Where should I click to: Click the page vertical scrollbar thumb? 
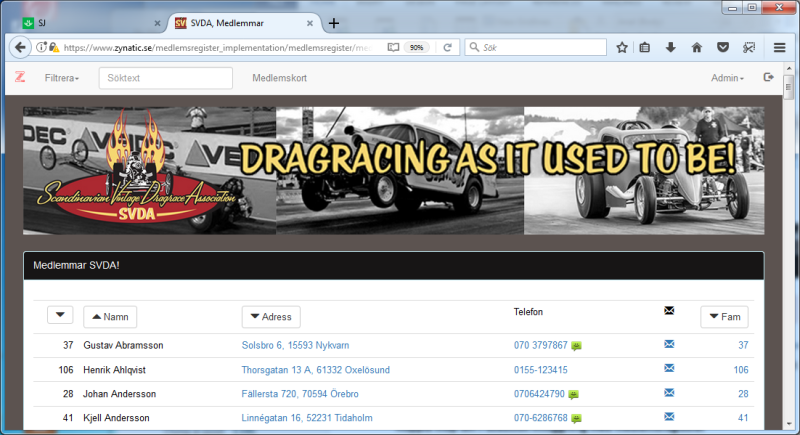pyautogui.click(x=789, y=87)
